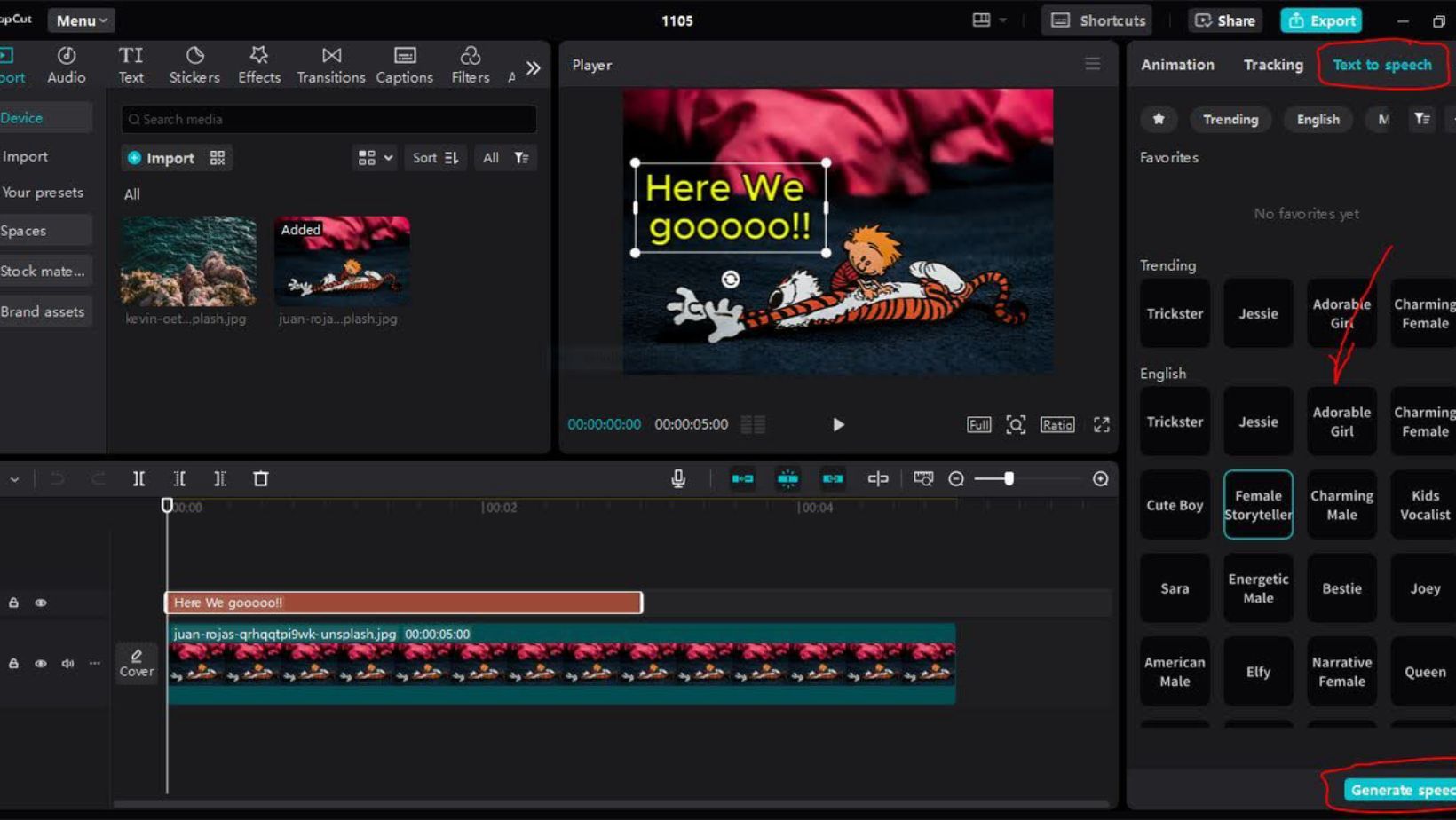Open Brand assets in sidebar
Viewport: 1456px width, 820px height.
44,311
